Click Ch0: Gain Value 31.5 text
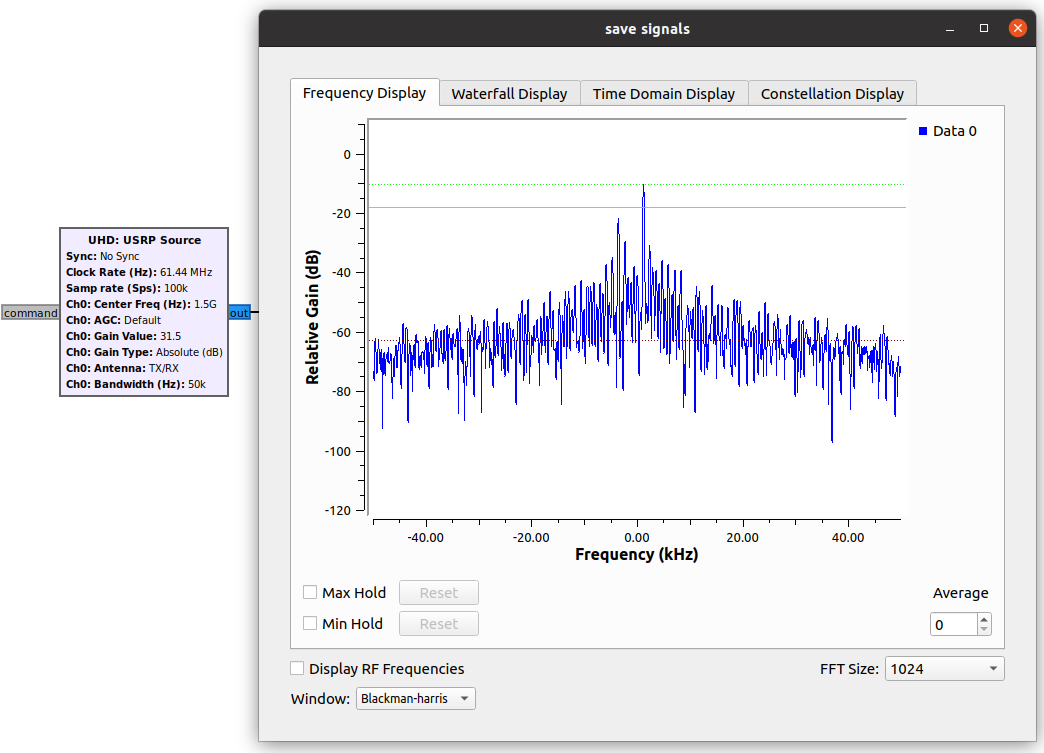The height and width of the screenshot is (753, 1044). tap(123, 336)
